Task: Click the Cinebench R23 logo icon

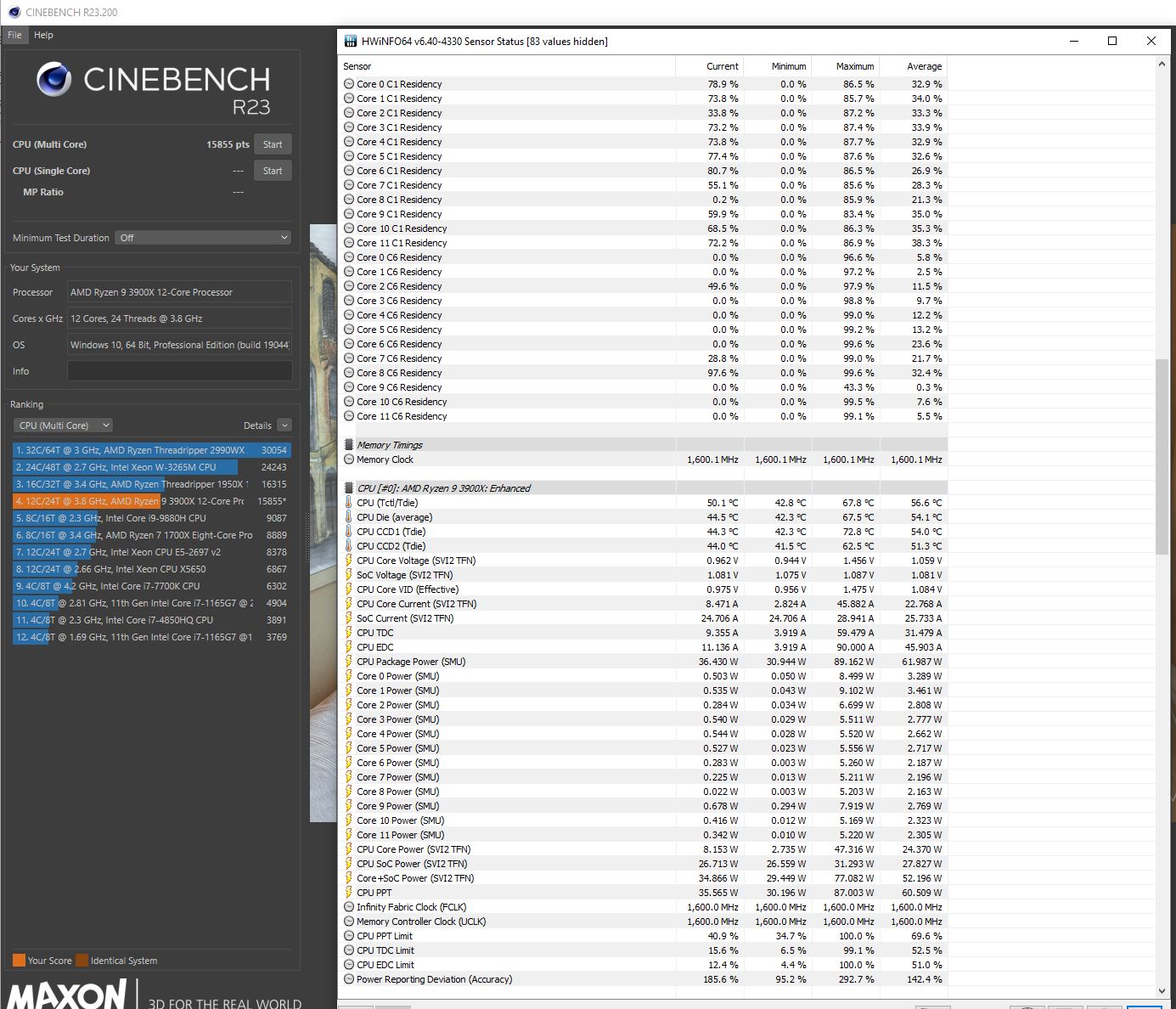Action: pyautogui.click(x=53, y=78)
